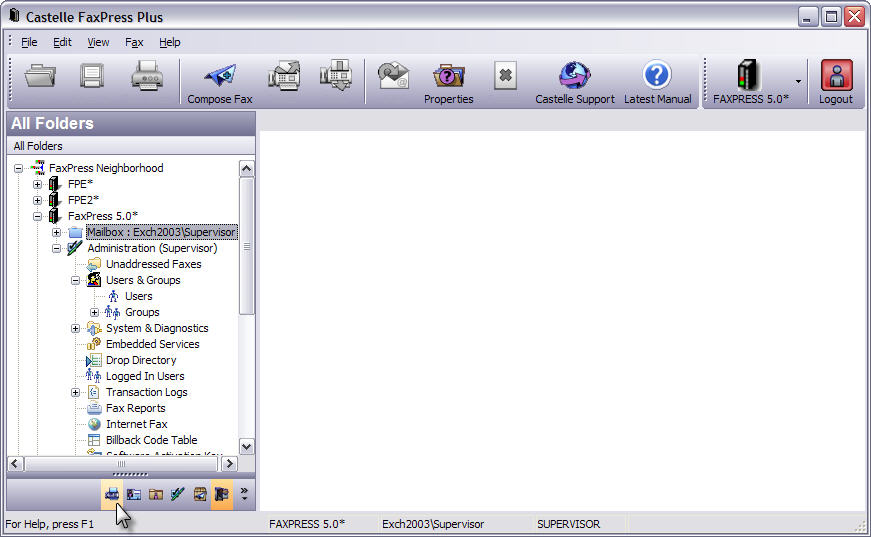Click the horizontal scroll left arrow
Viewport: 871px width, 537px height.
pos(16,464)
